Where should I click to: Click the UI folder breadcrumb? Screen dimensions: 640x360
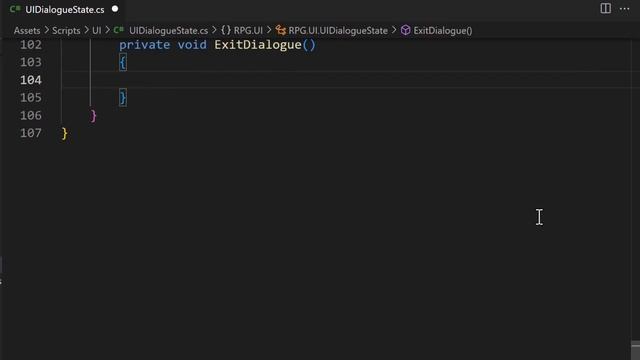pos(97,31)
